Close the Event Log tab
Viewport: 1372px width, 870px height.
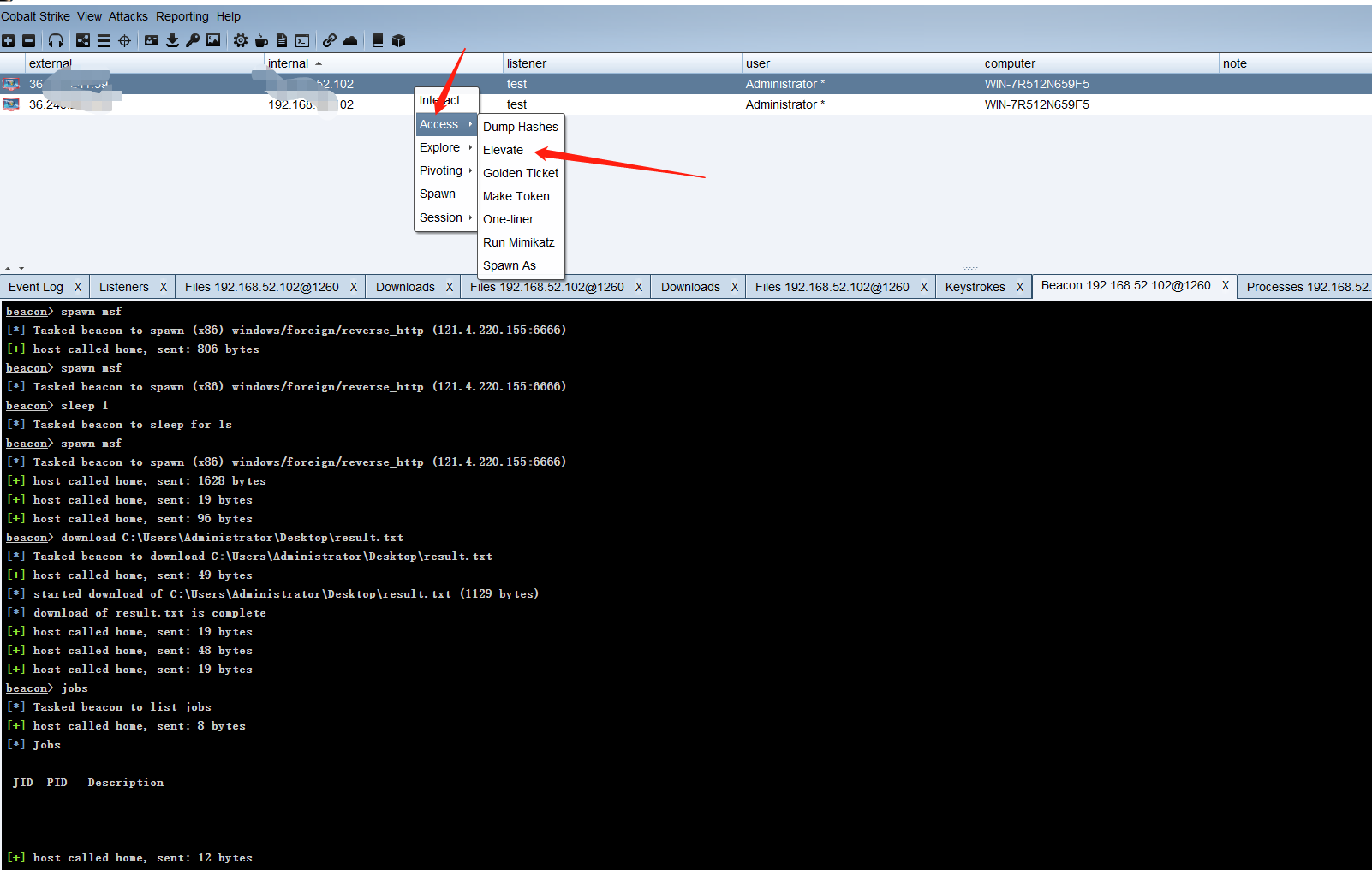click(78, 287)
